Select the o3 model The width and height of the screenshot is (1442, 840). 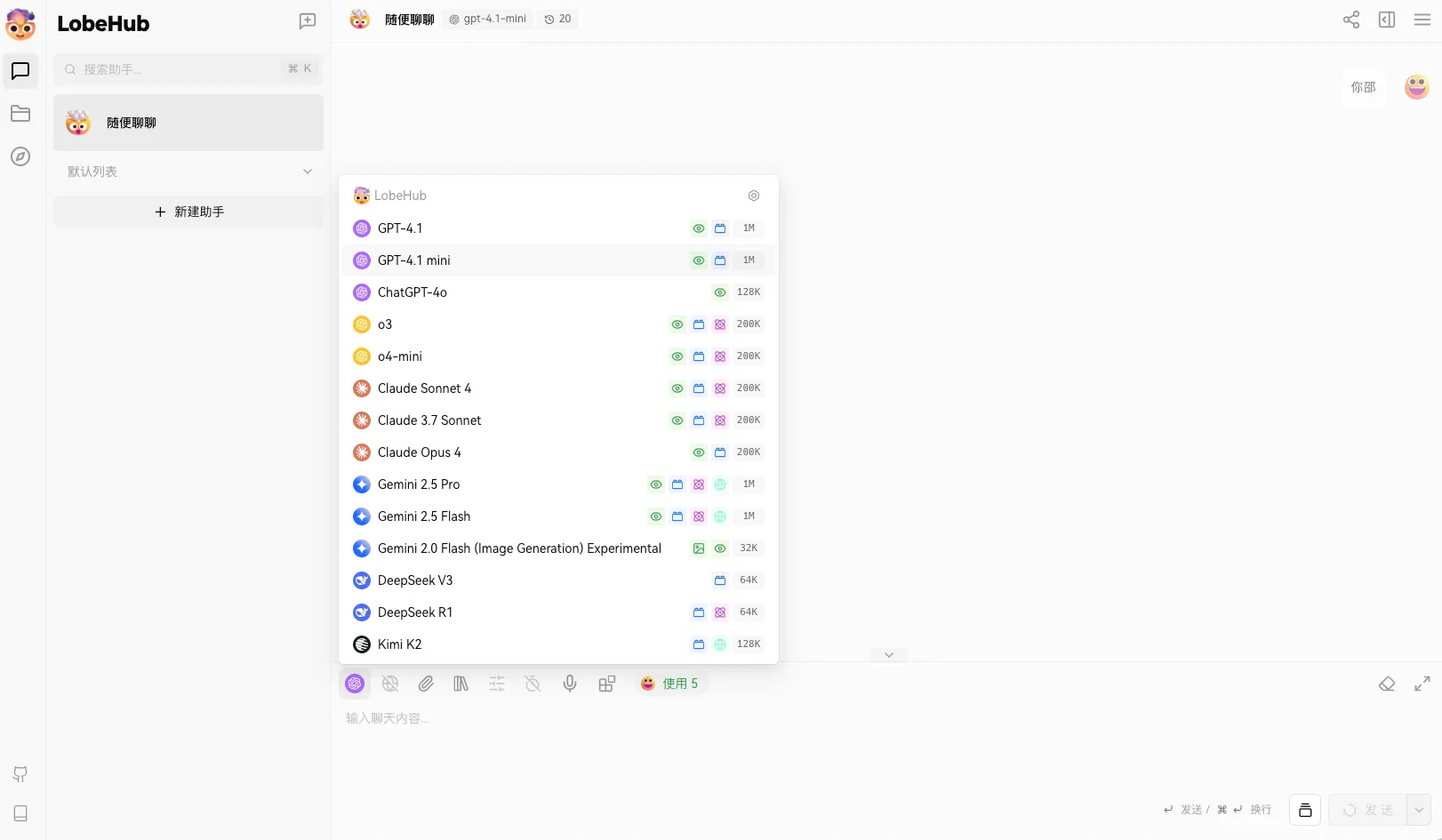[x=558, y=324]
